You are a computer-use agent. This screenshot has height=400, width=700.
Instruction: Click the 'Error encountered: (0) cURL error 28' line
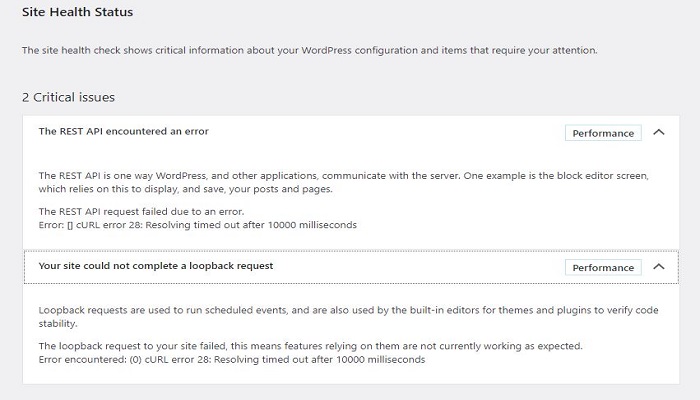(232, 359)
